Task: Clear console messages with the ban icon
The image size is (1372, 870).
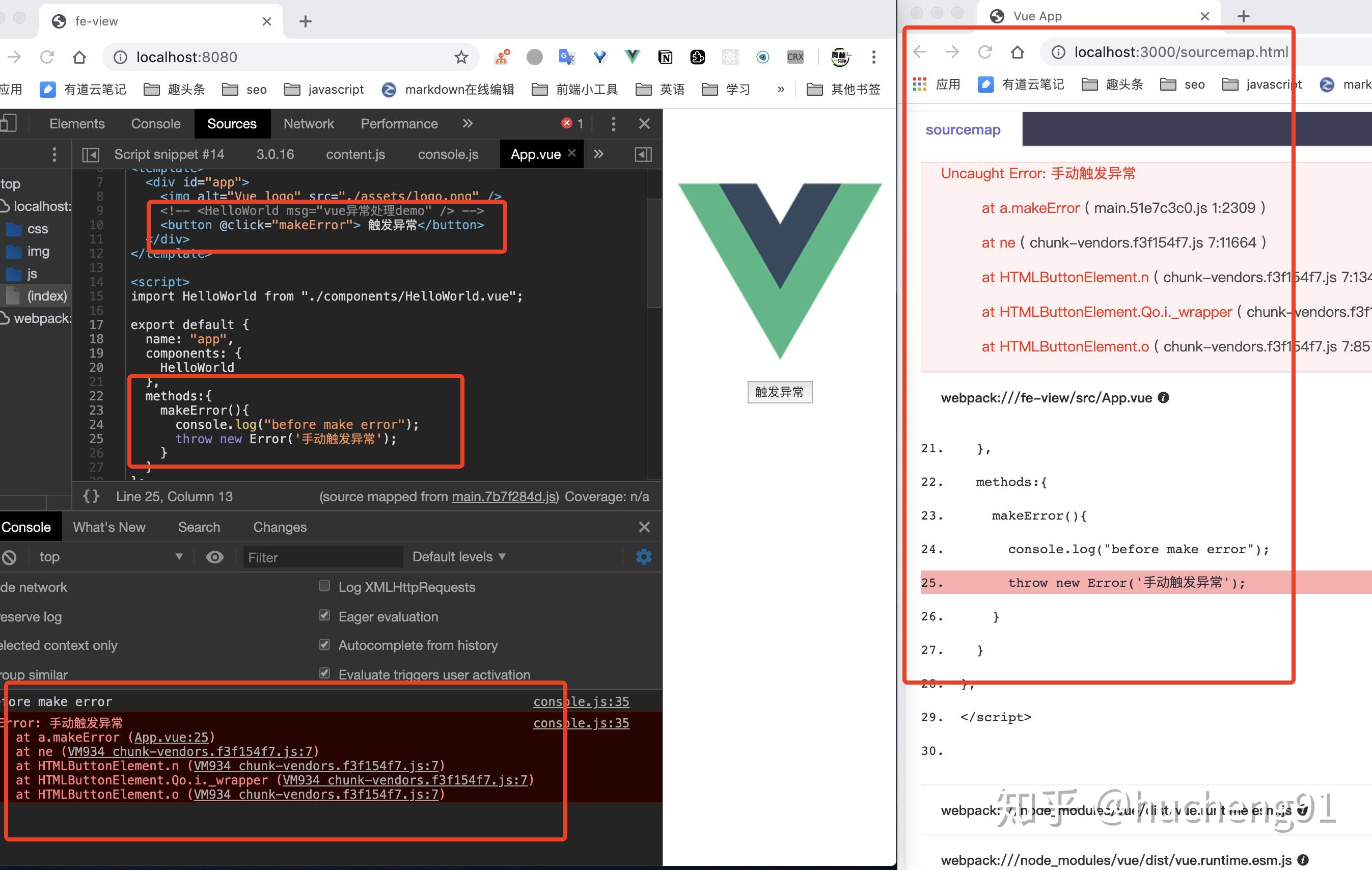Action: pyautogui.click(x=9, y=557)
